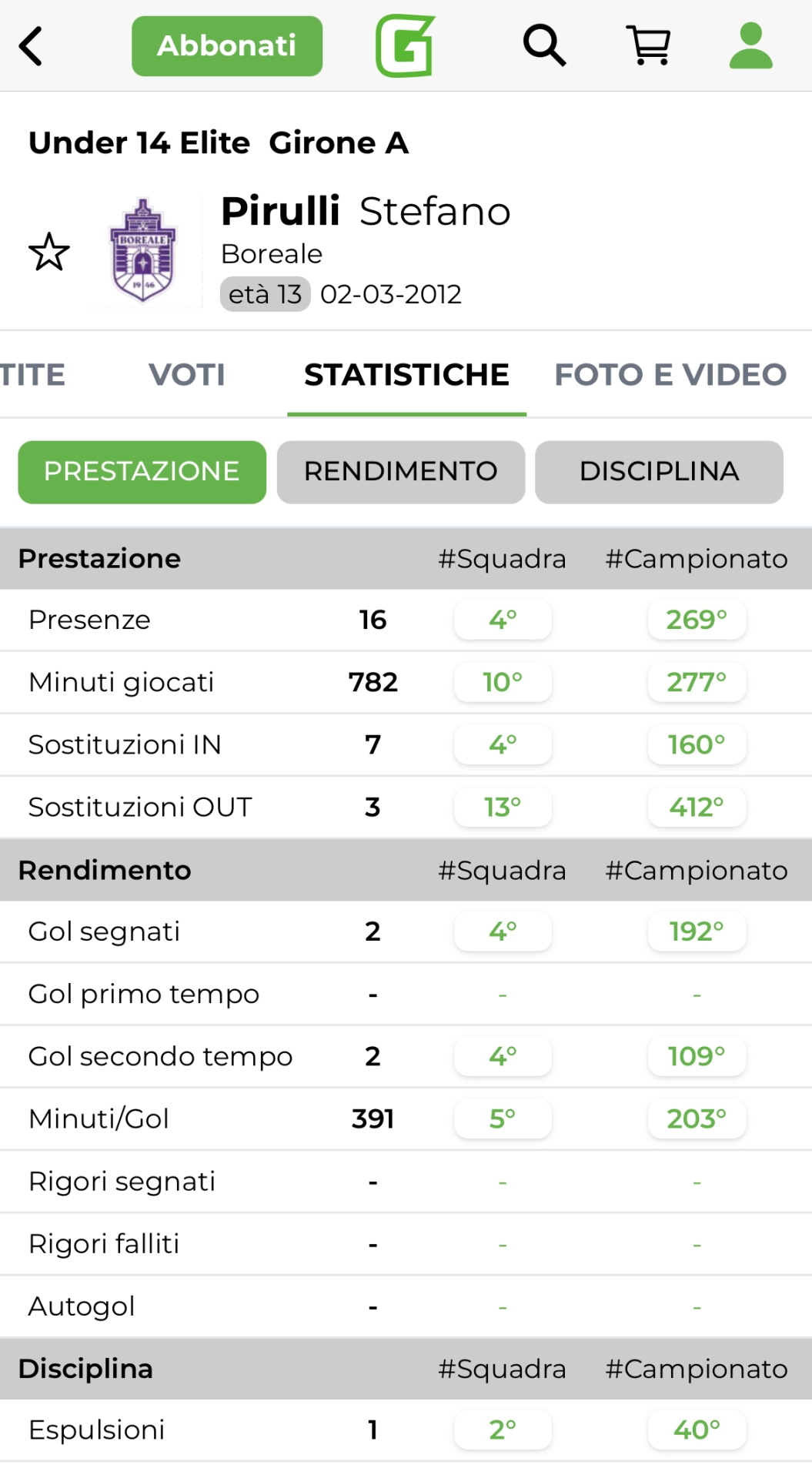Tap Espulsioni team rank 2° badge
The image size is (812, 1478).
503,1430
